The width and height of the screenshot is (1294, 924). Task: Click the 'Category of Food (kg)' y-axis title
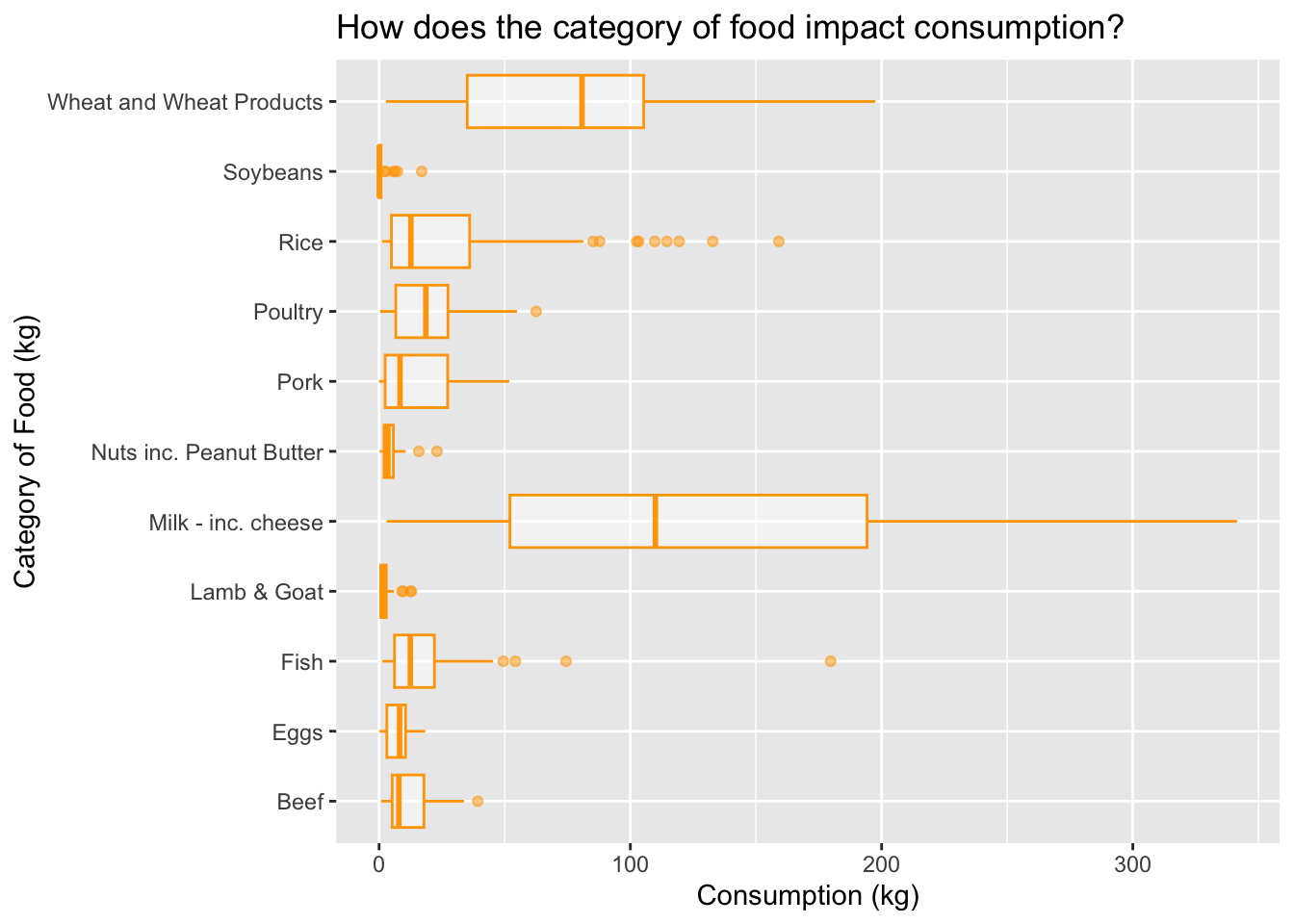26,451
